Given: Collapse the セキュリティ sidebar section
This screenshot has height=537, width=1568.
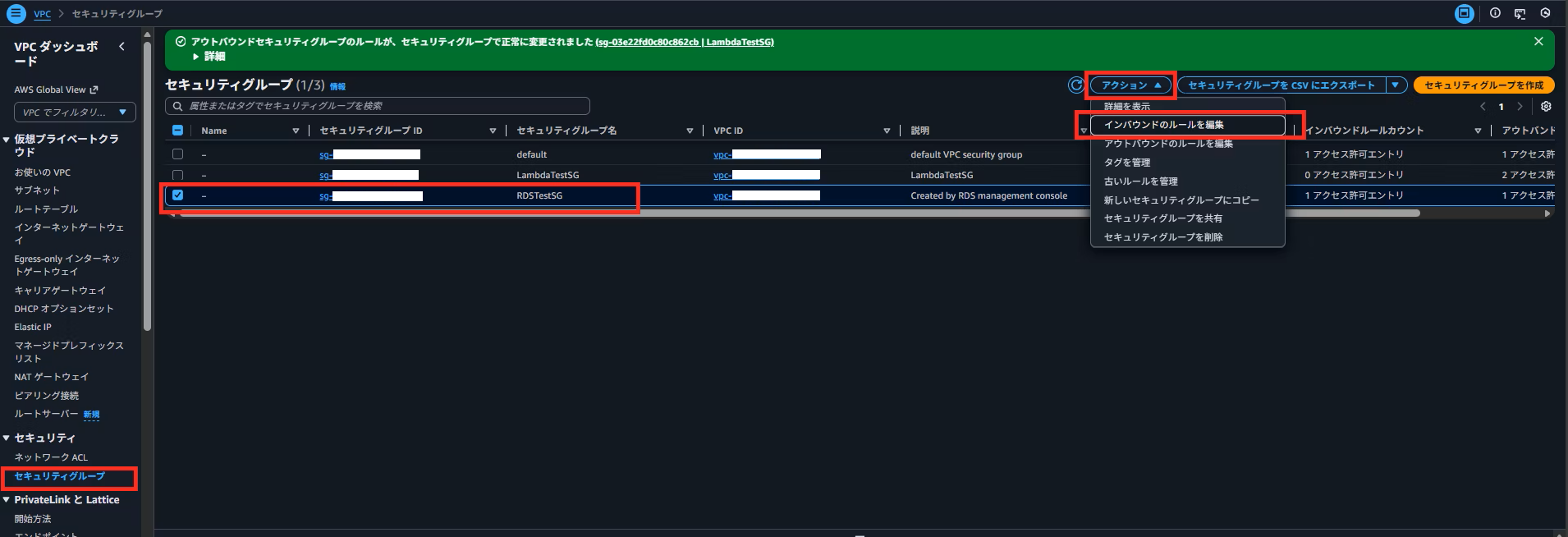Looking at the screenshot, I should [7, 438].
